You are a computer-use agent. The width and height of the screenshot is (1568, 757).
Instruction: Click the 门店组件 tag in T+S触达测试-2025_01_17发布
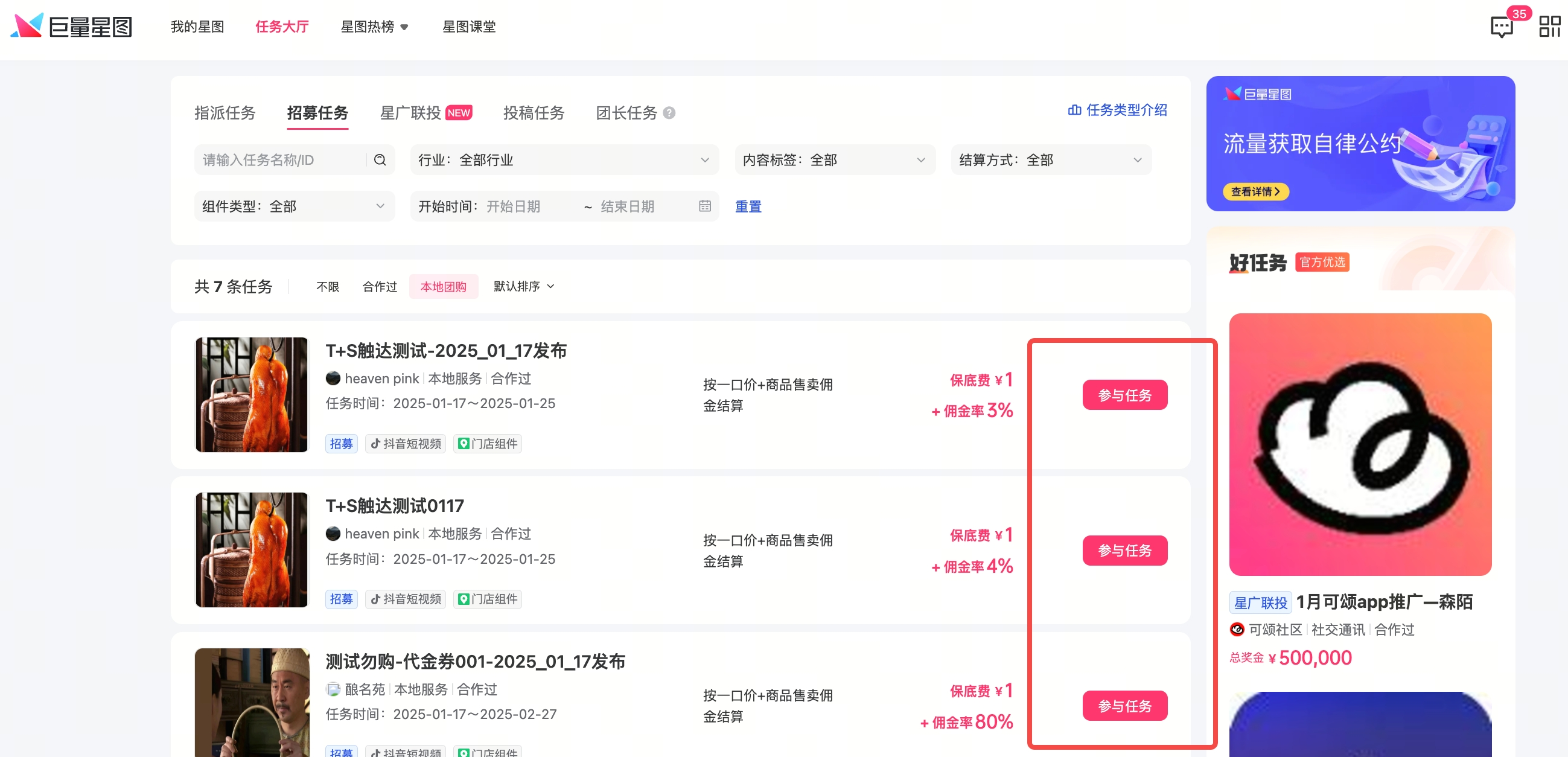click(488, 443)
